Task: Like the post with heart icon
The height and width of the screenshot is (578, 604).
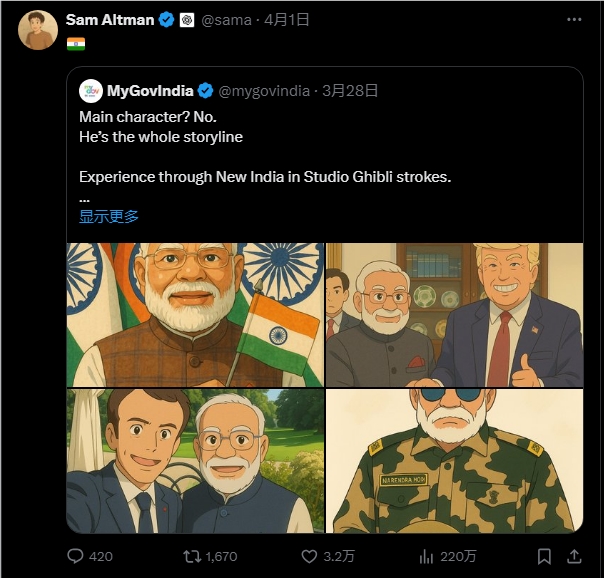Action: coord(311,556)
